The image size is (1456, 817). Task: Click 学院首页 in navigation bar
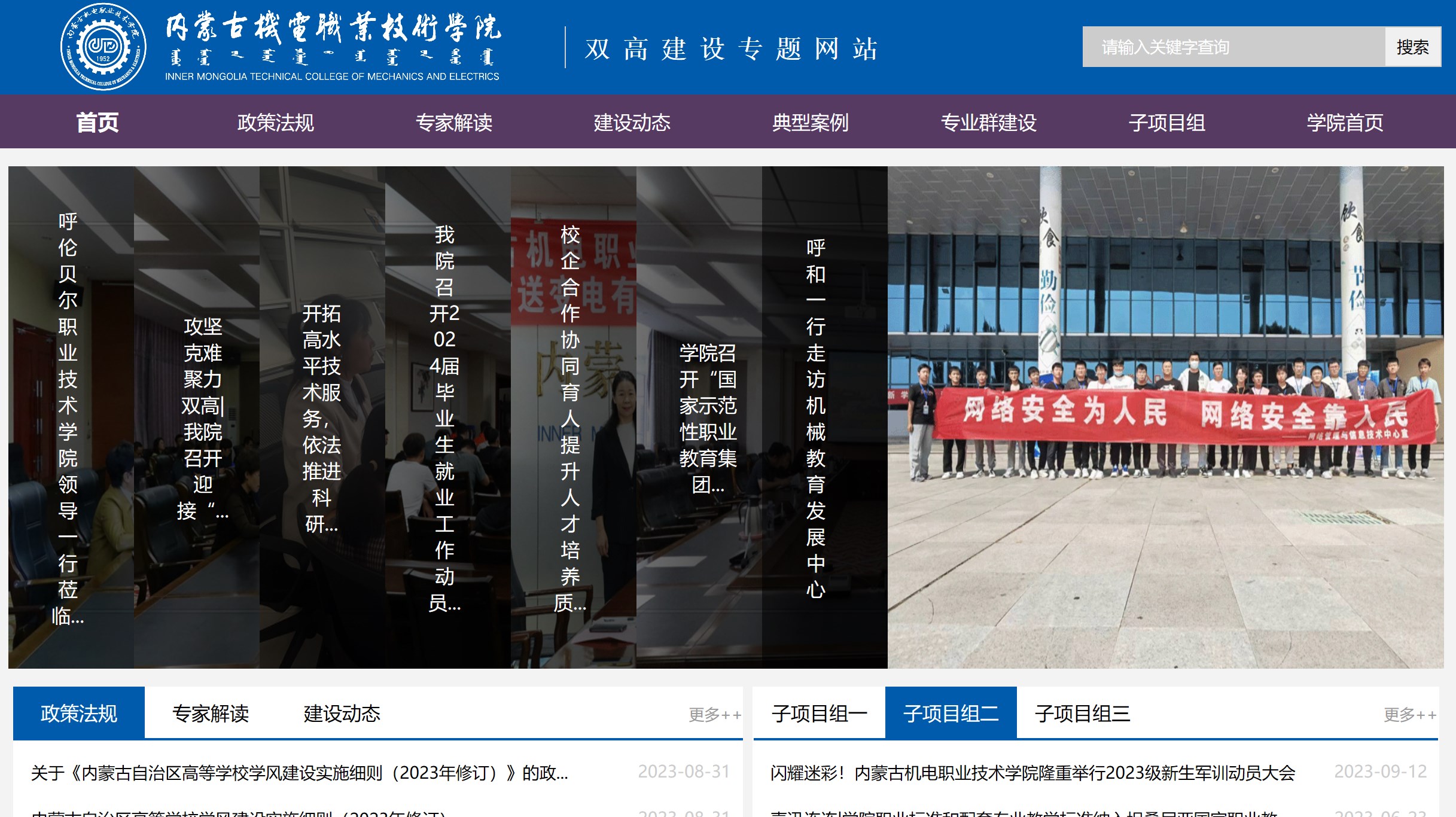[x=1345, y=122]
